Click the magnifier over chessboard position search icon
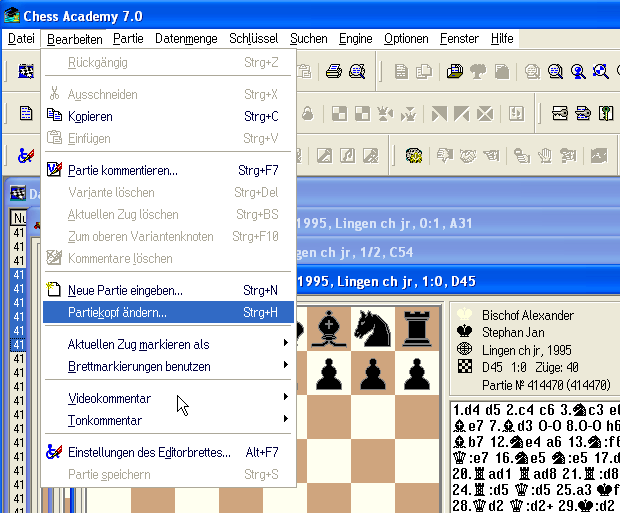Screen dimensions: 620x513 [x=601, y=72]
